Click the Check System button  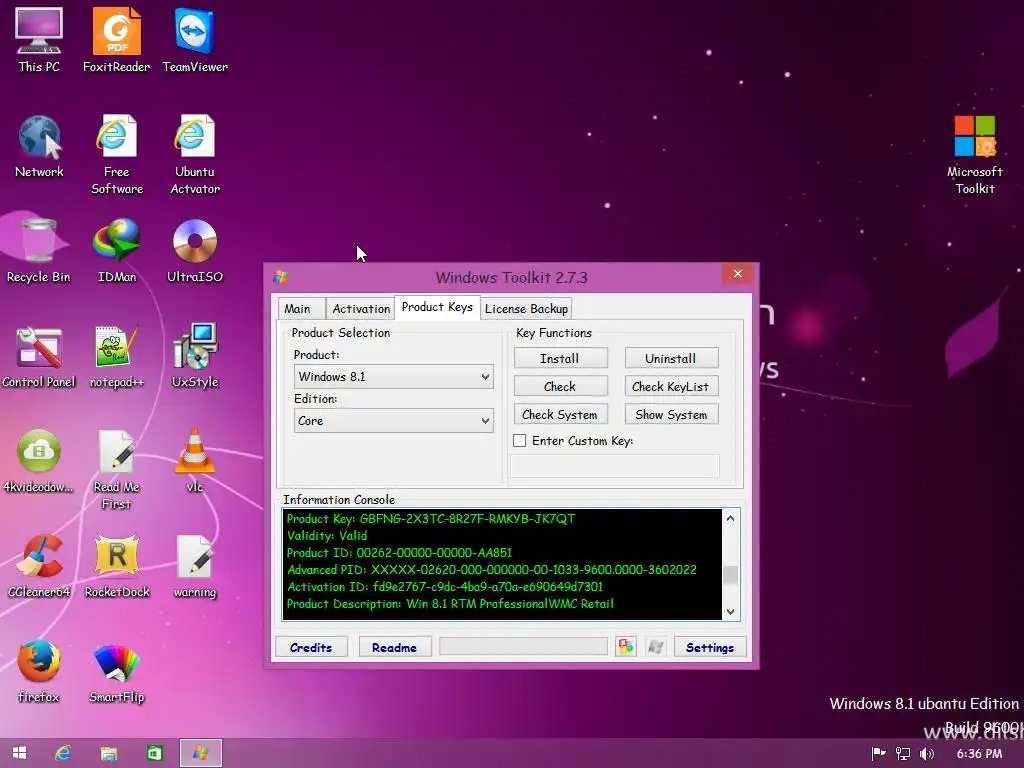pos(560,414)
